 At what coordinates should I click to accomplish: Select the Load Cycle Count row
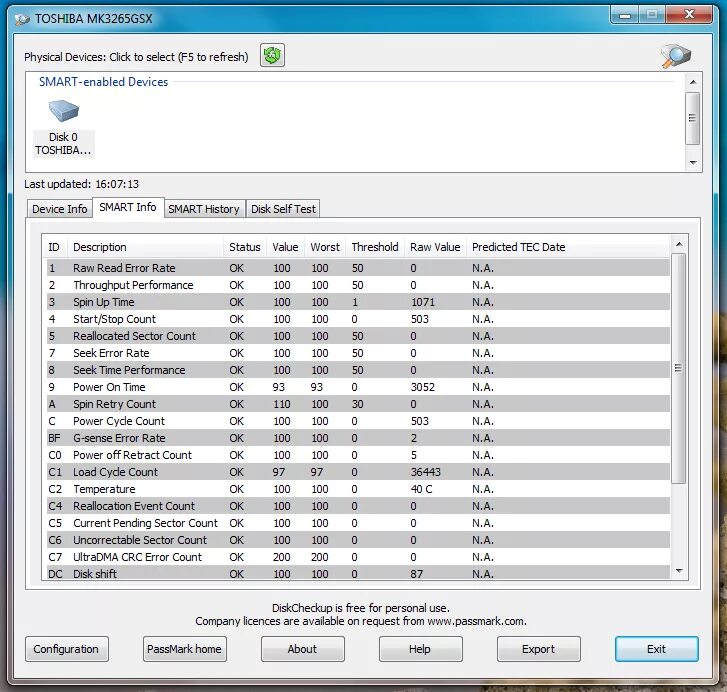tap(358, 472)
